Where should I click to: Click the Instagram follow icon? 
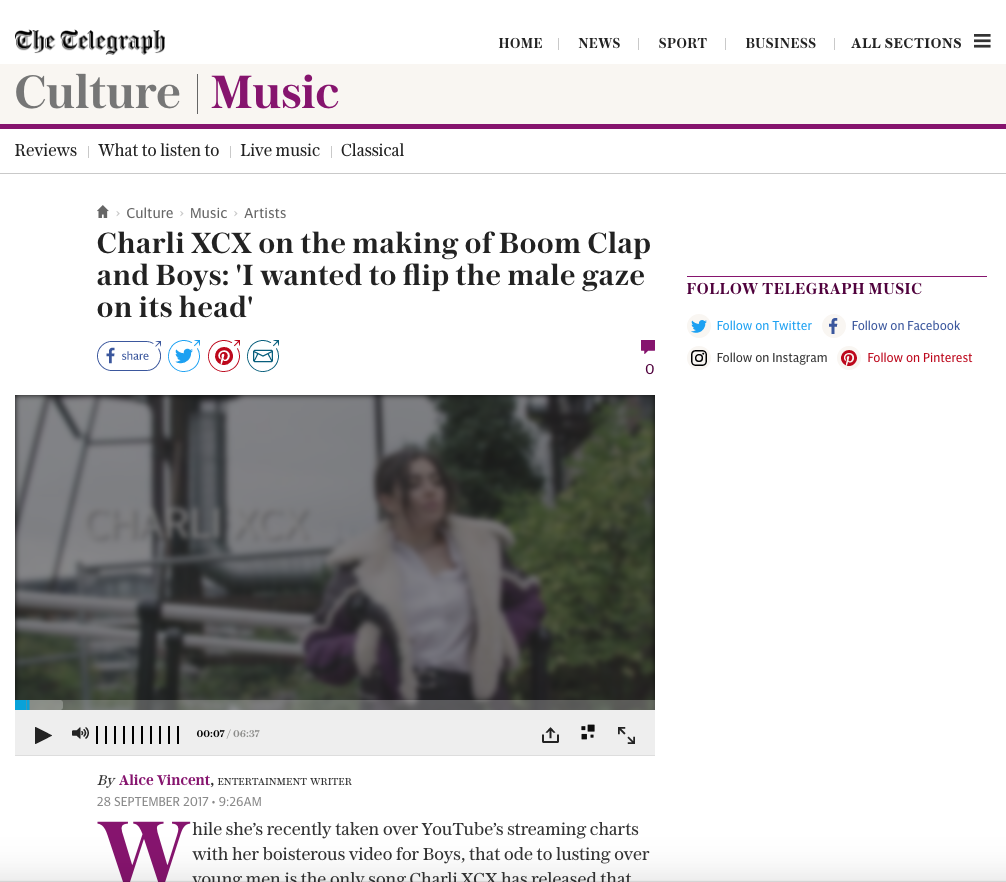pyautogui.click(x=699, y=358)
